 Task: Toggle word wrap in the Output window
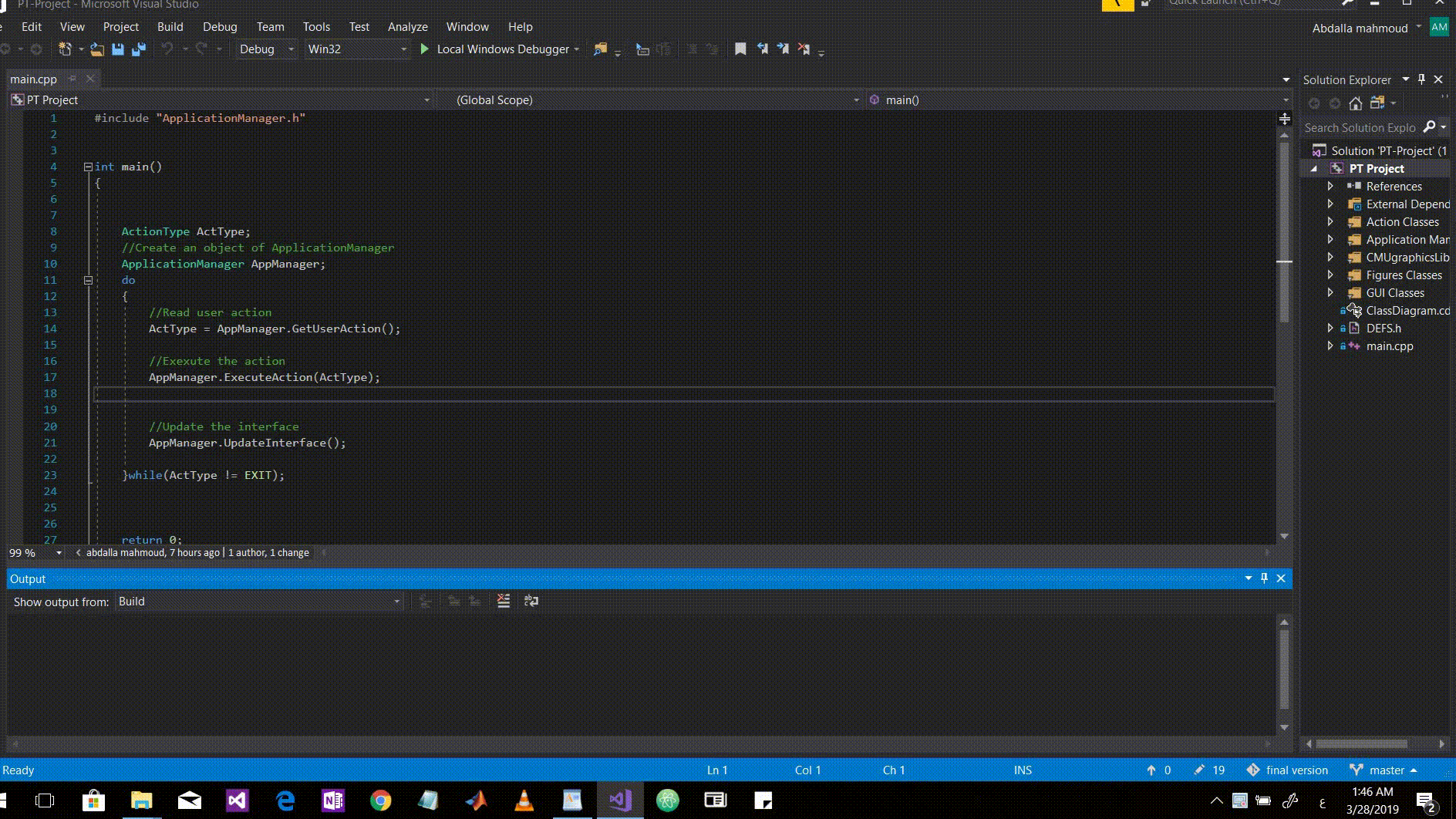[531, 601]
